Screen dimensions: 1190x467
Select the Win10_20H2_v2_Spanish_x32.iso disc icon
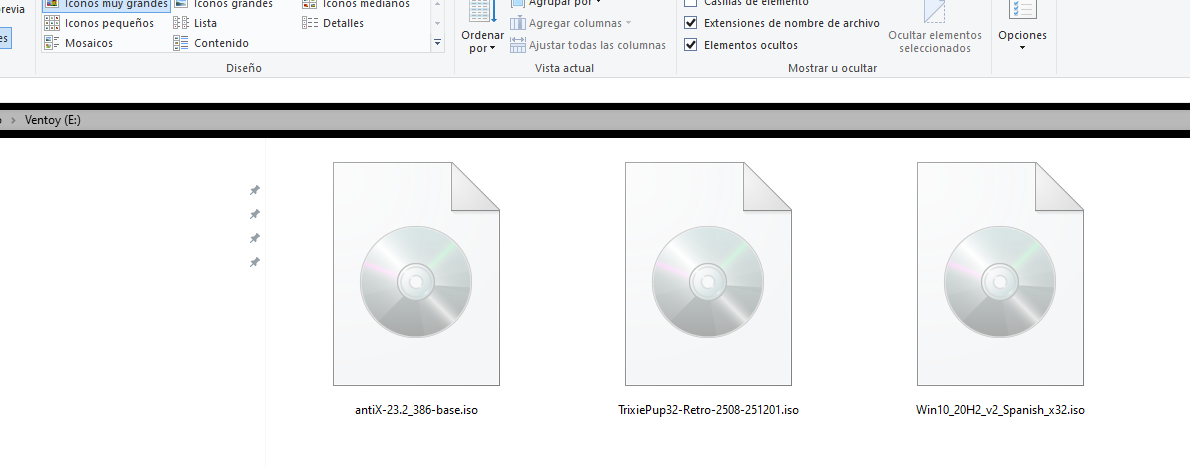point(1000,274)
